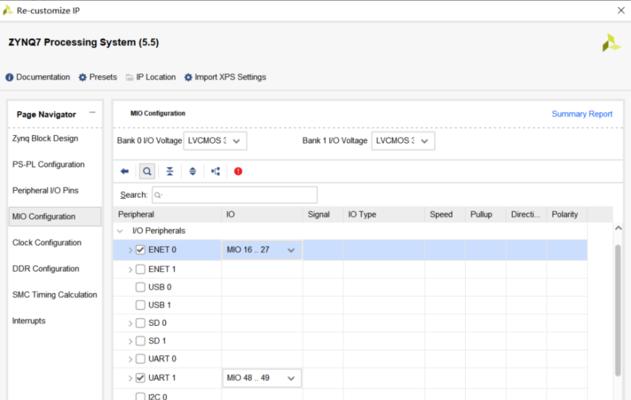Open the DDR Configuration page

(x=45, y=269)
